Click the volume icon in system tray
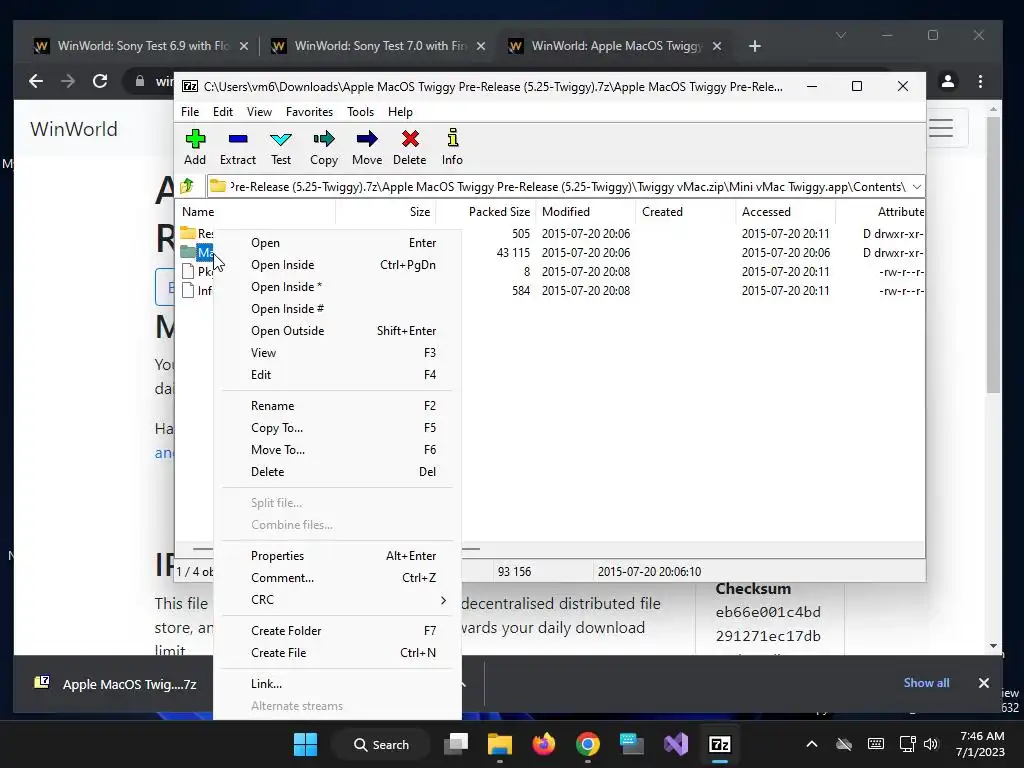1024x768 pixels. pyautogui.click(x=931, y=744)
